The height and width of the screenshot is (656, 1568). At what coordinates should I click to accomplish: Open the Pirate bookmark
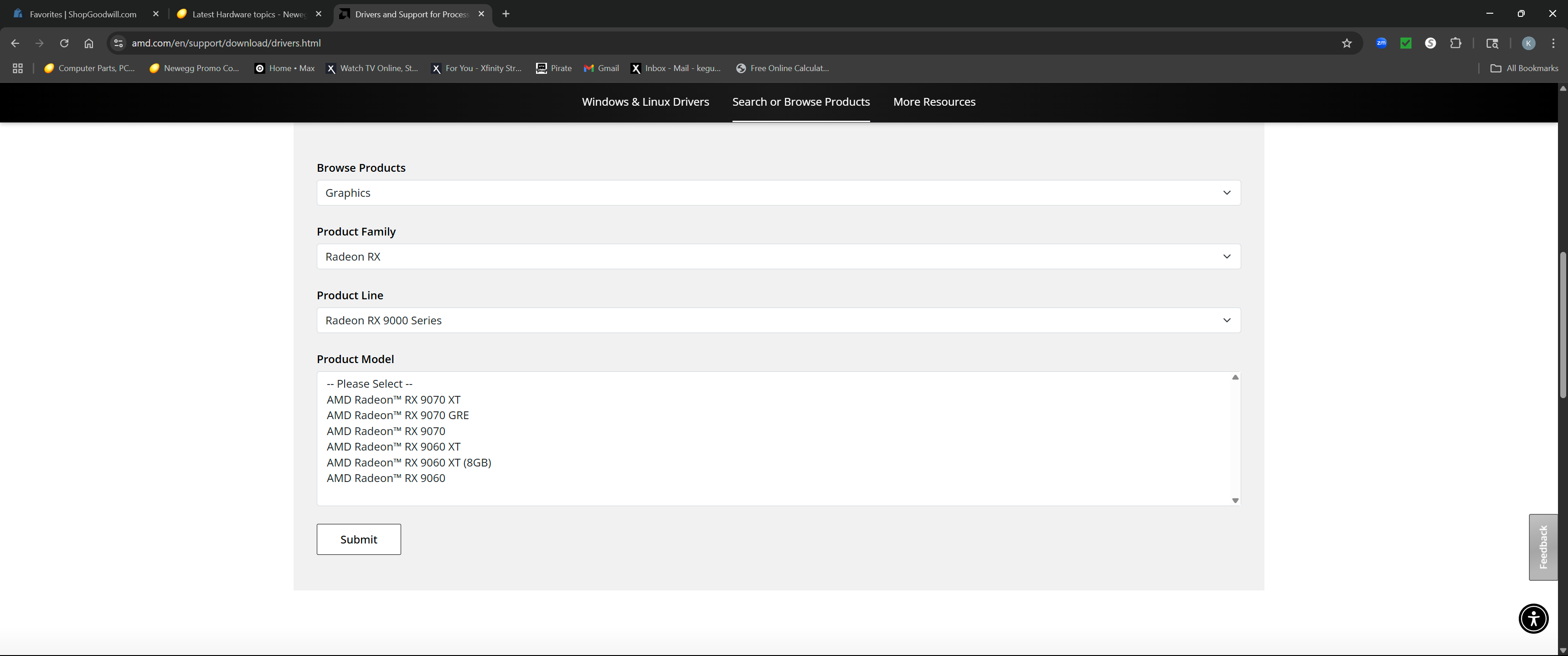click(554, 68)
